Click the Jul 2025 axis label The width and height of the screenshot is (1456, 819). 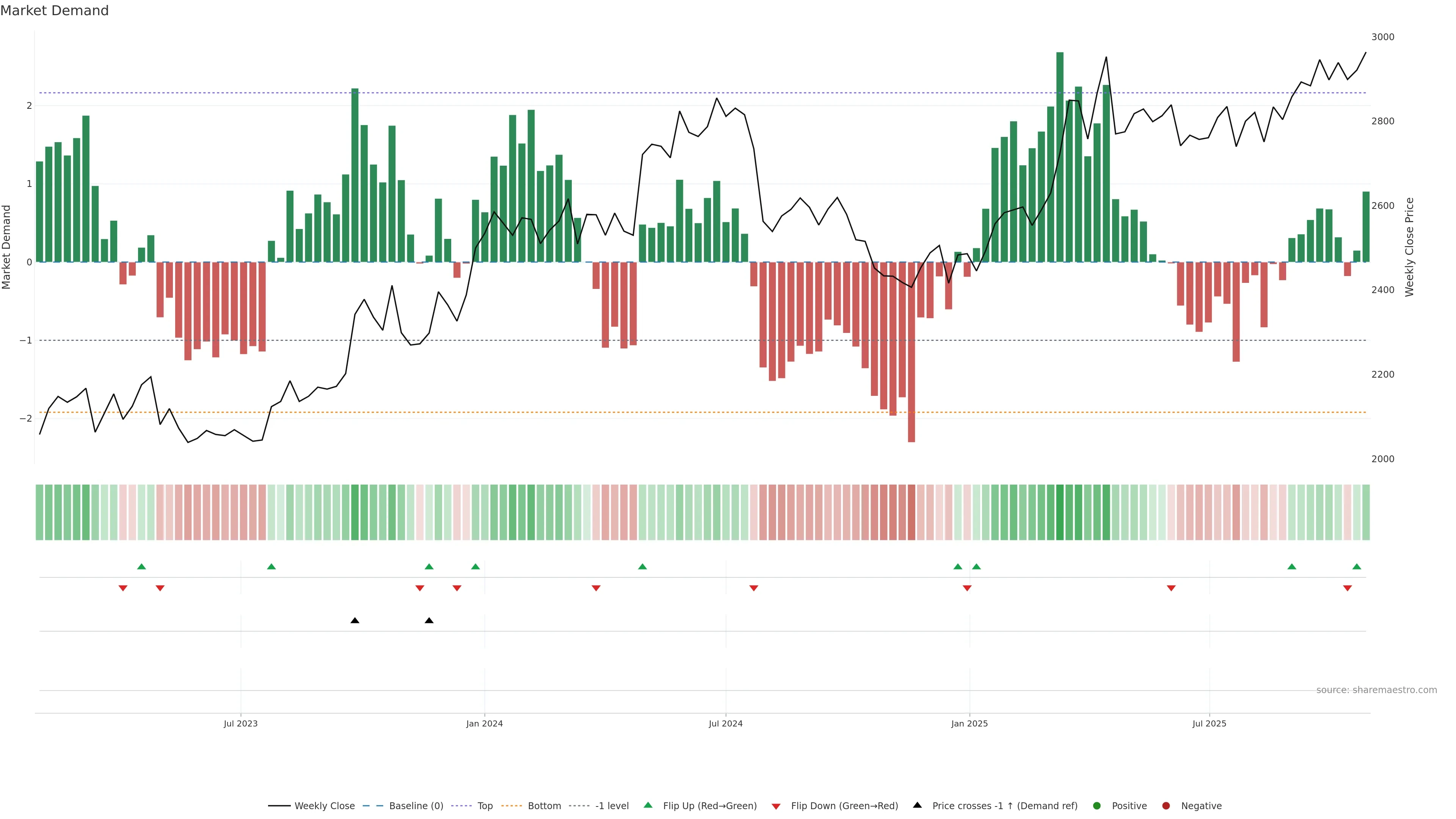click(x=1209, y=723)
